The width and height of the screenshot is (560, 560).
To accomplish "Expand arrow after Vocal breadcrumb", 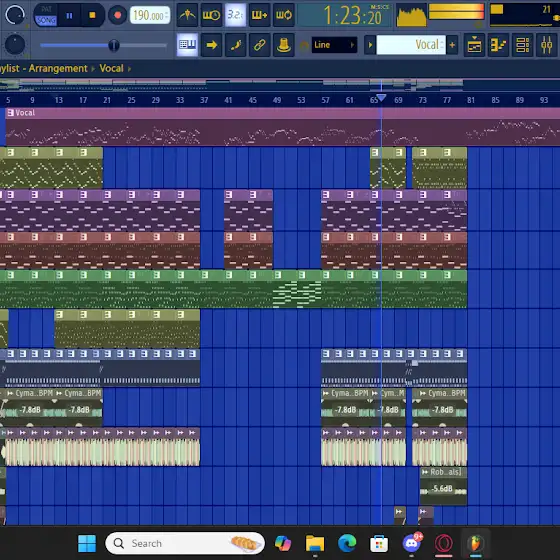I will click(x=129, y=69).
